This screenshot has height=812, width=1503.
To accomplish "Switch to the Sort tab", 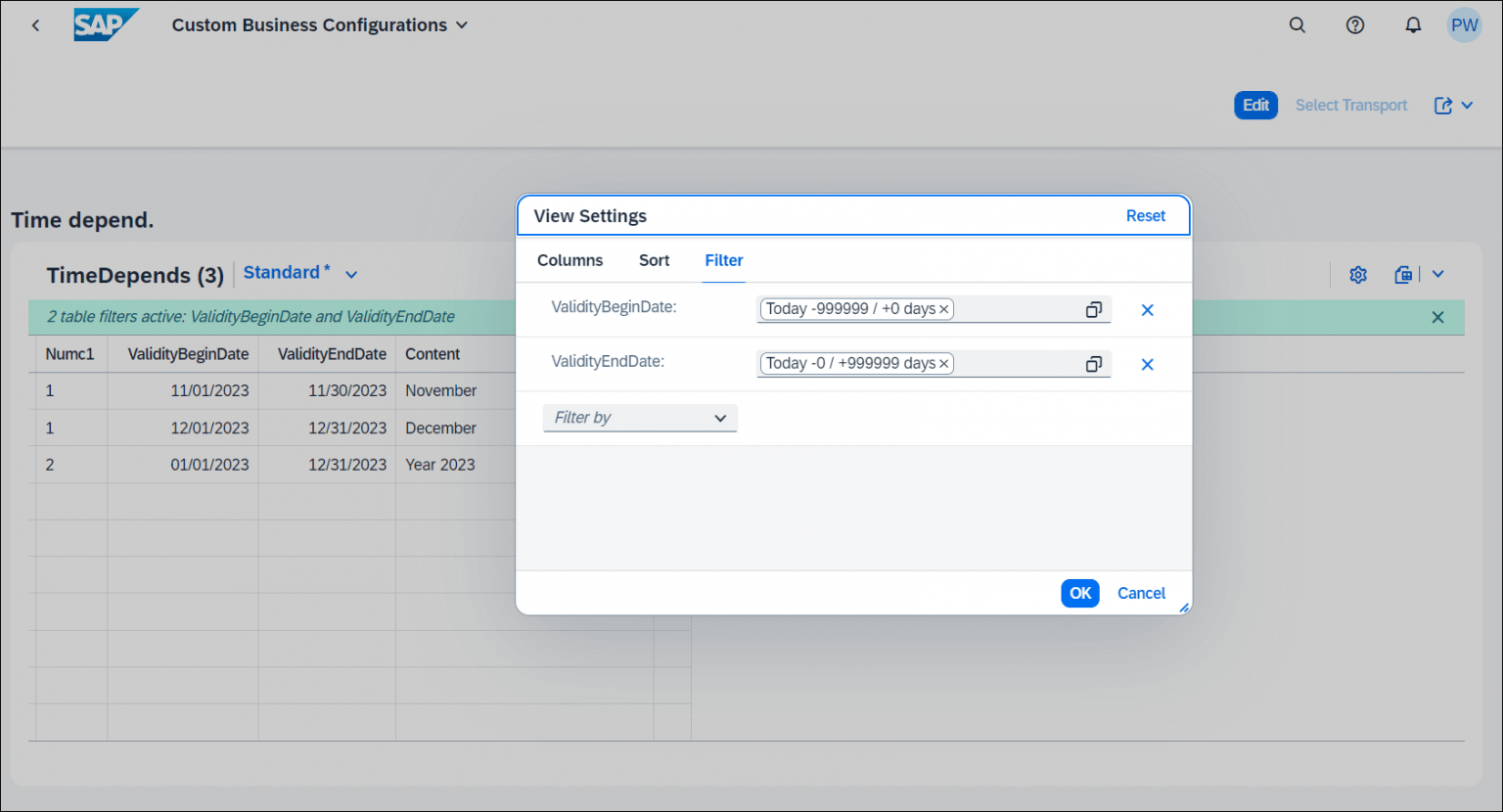I will click(654, 260).
